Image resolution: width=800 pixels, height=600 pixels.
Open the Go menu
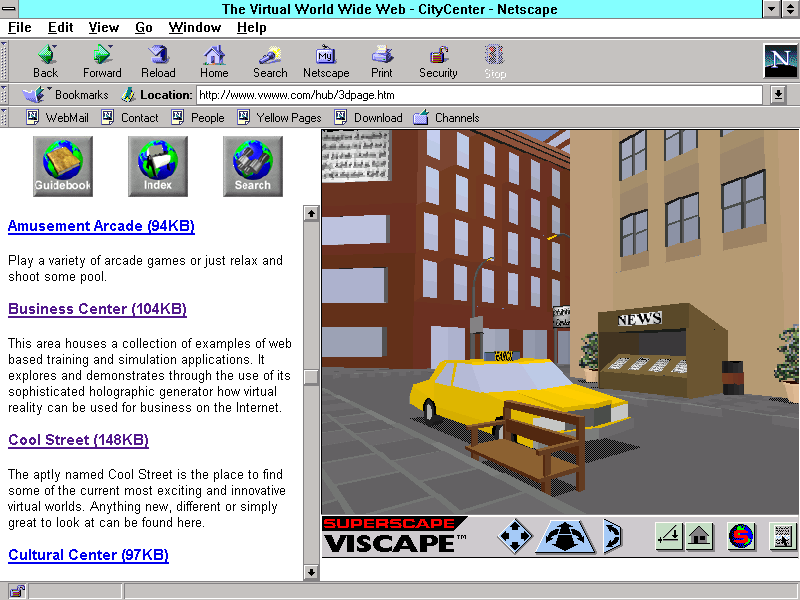144,28
